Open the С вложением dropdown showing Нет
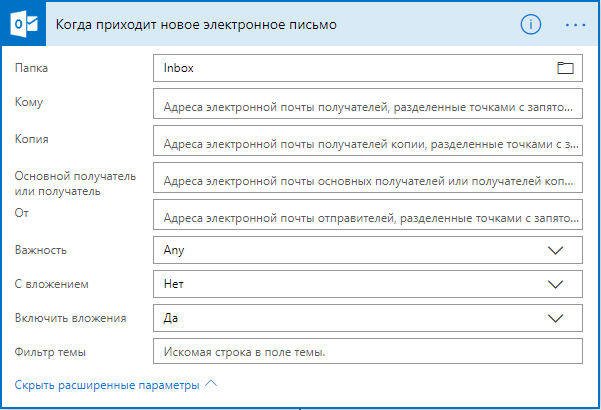Viewport: 601px width, 410px height. [368, 284]
